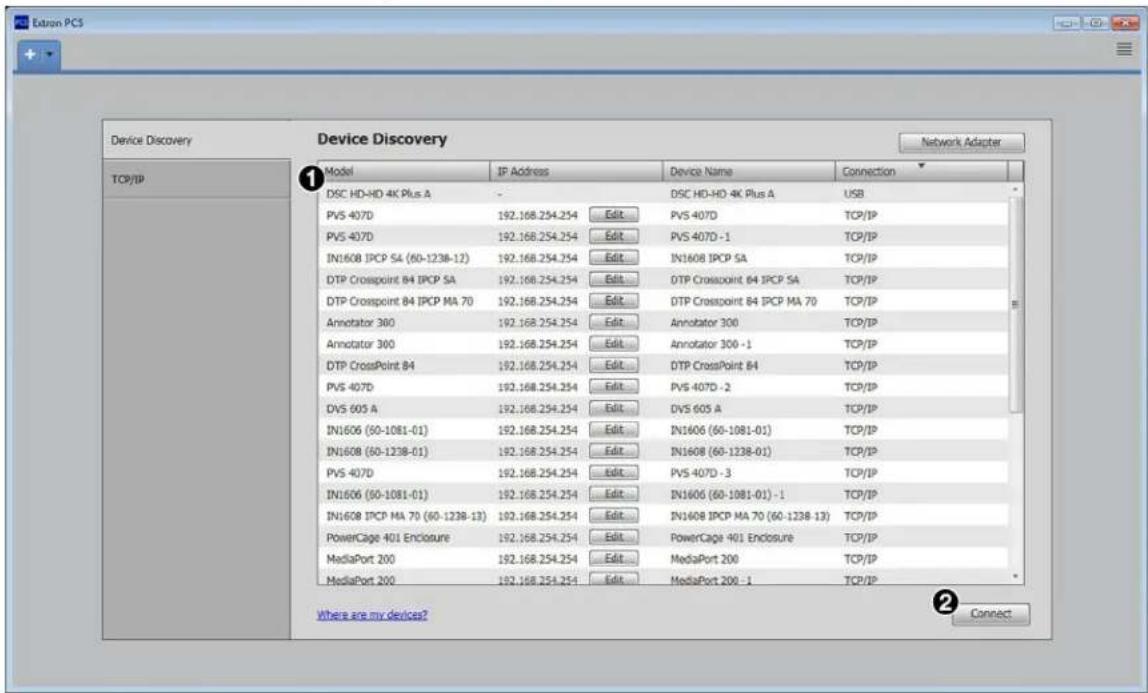Select device name 'Annotator 300 - 1'
The height and width of the screenshot is (693, 1148).
[x=711, y=344]
